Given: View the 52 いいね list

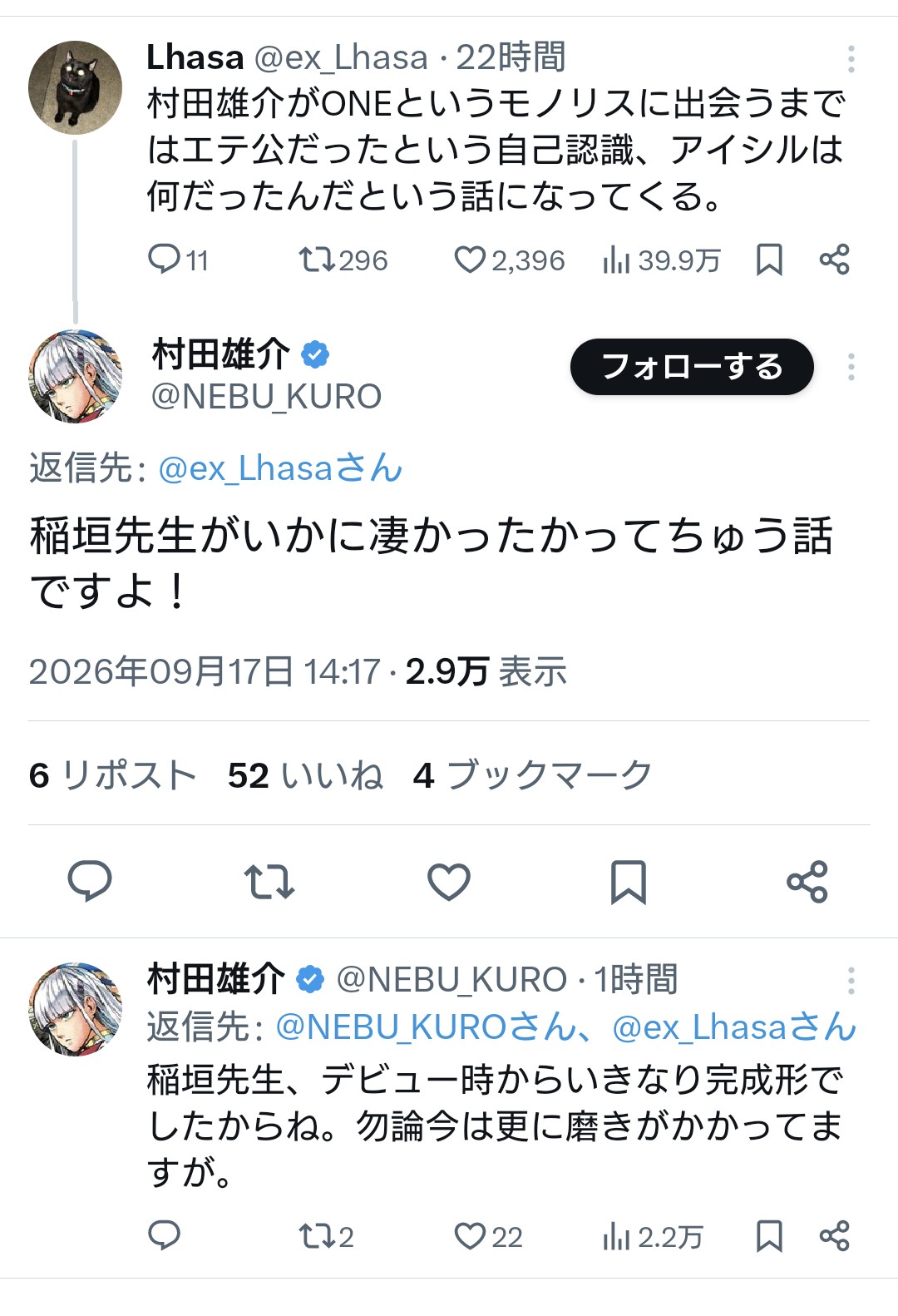Looking at the screenshot, I should 305,775.
